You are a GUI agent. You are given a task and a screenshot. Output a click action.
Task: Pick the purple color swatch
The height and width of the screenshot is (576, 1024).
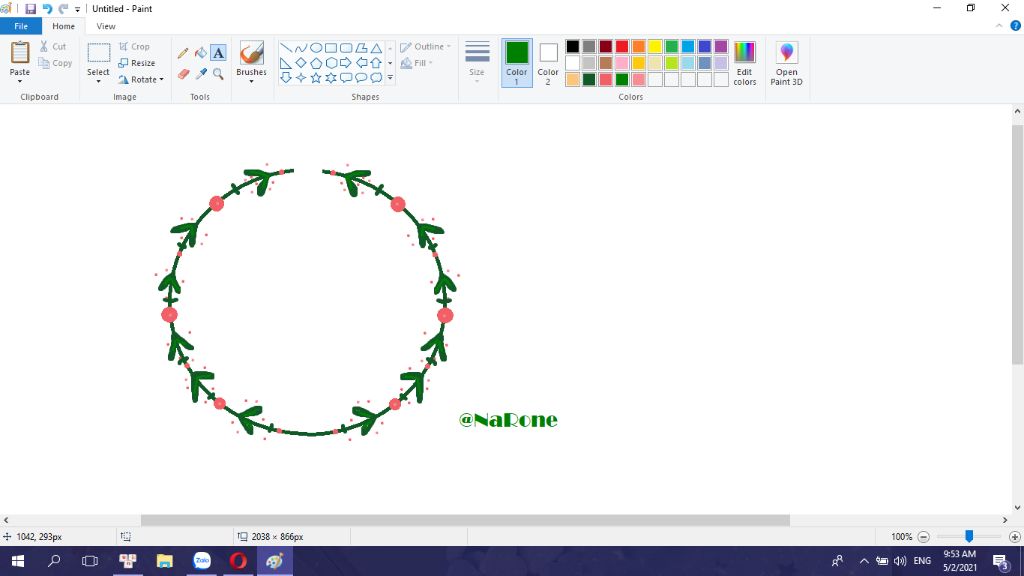click(721, 46)
